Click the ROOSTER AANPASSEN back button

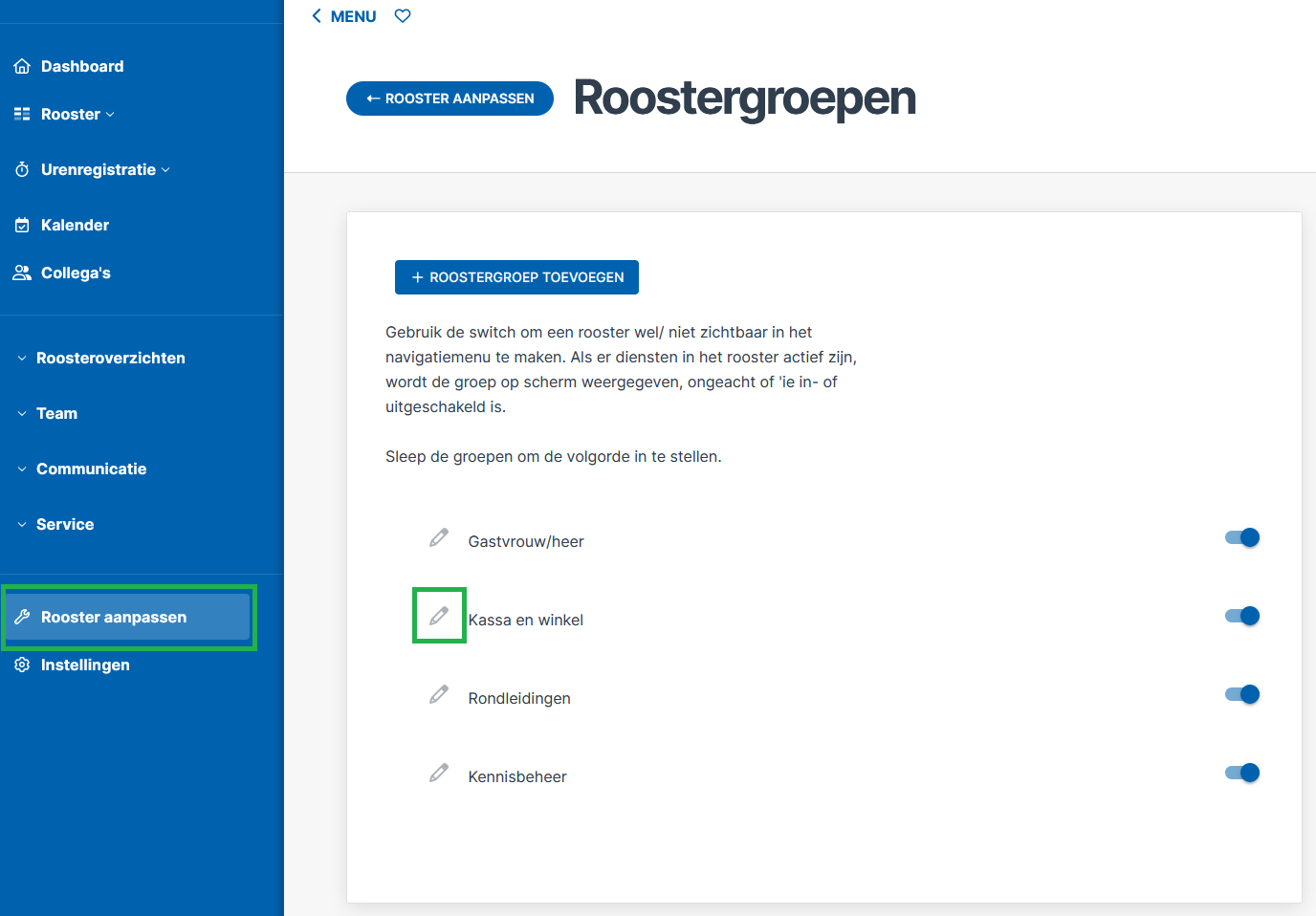coord(450,98)
